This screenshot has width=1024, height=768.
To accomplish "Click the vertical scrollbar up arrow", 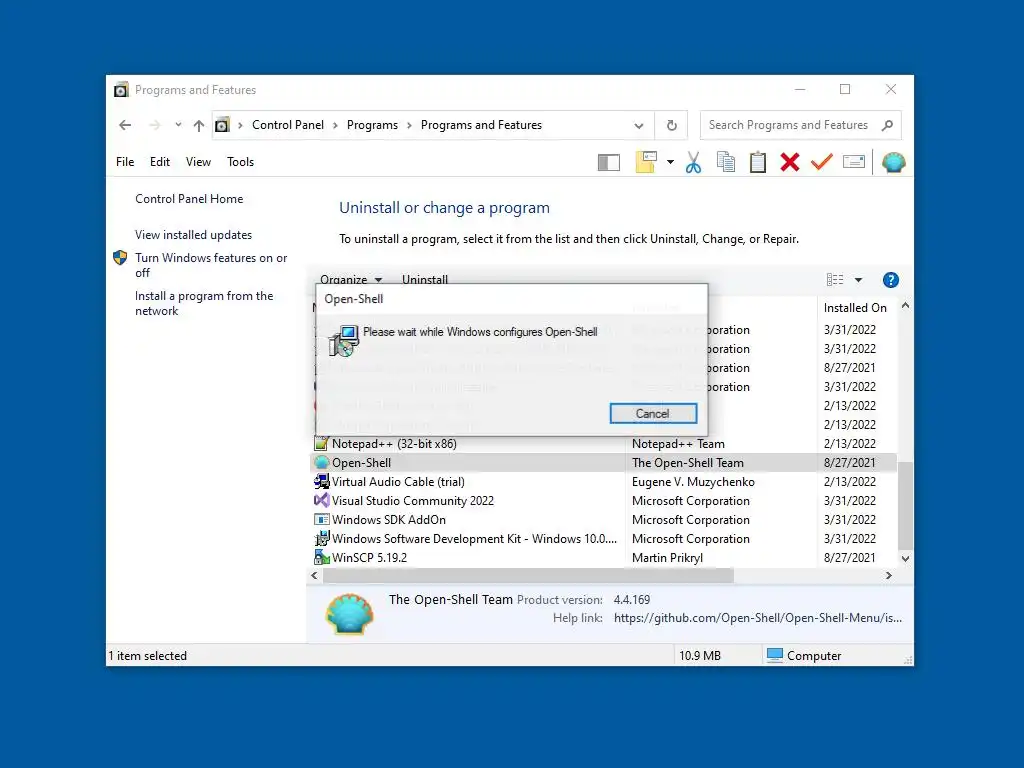I will pyautogui.click(x=905, y=306).
